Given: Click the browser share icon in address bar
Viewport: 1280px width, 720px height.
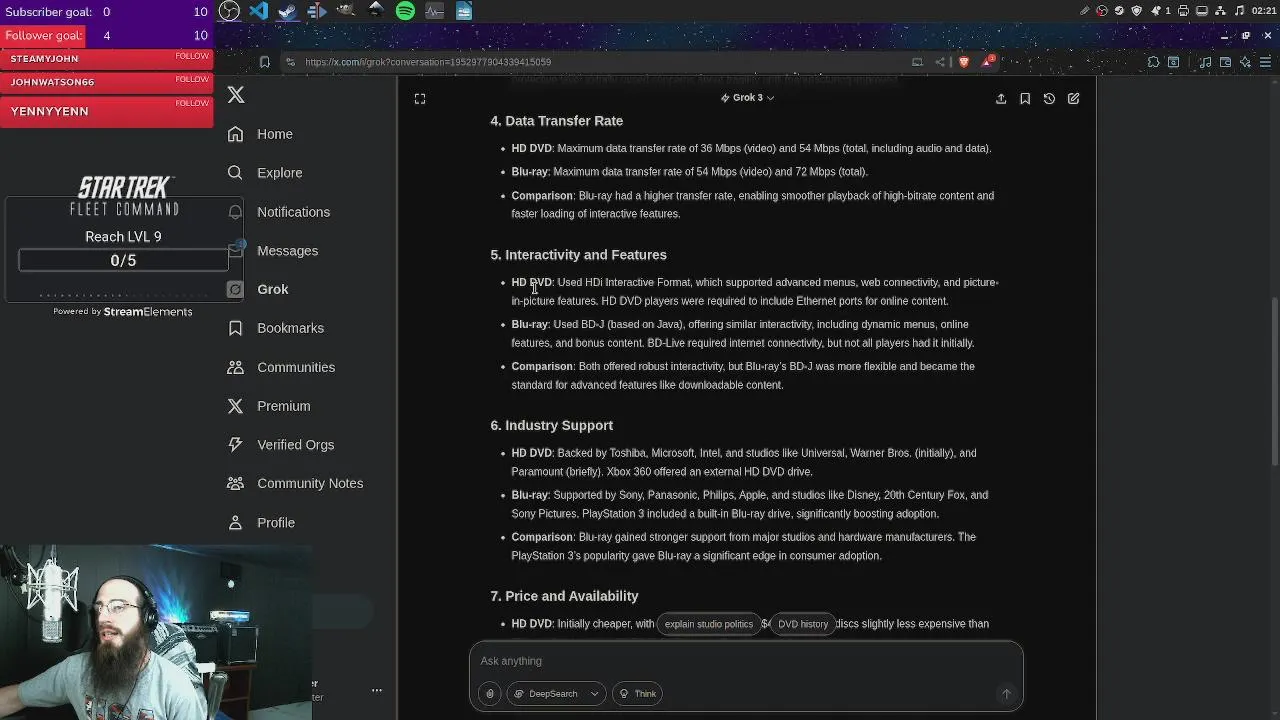Looking at the screenshot, I should (940, 62).
